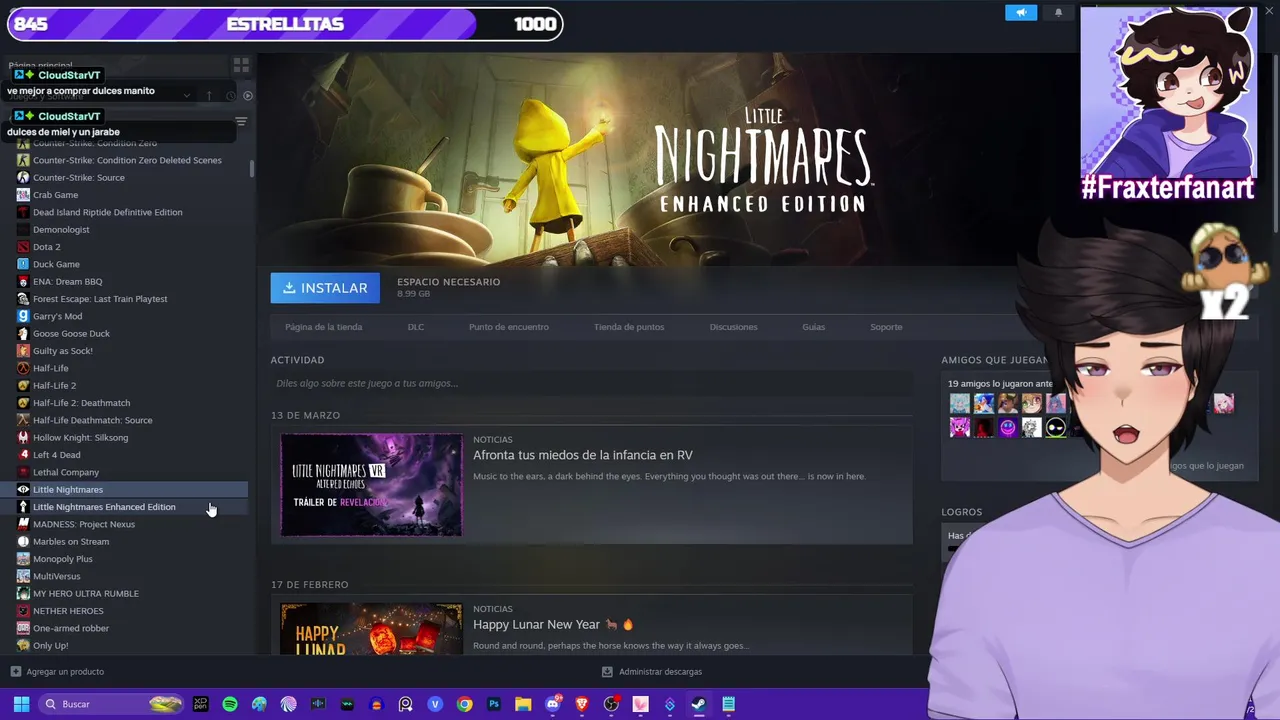
Task: Select Half-Life 2 in library
Action: tap(54, 386)
